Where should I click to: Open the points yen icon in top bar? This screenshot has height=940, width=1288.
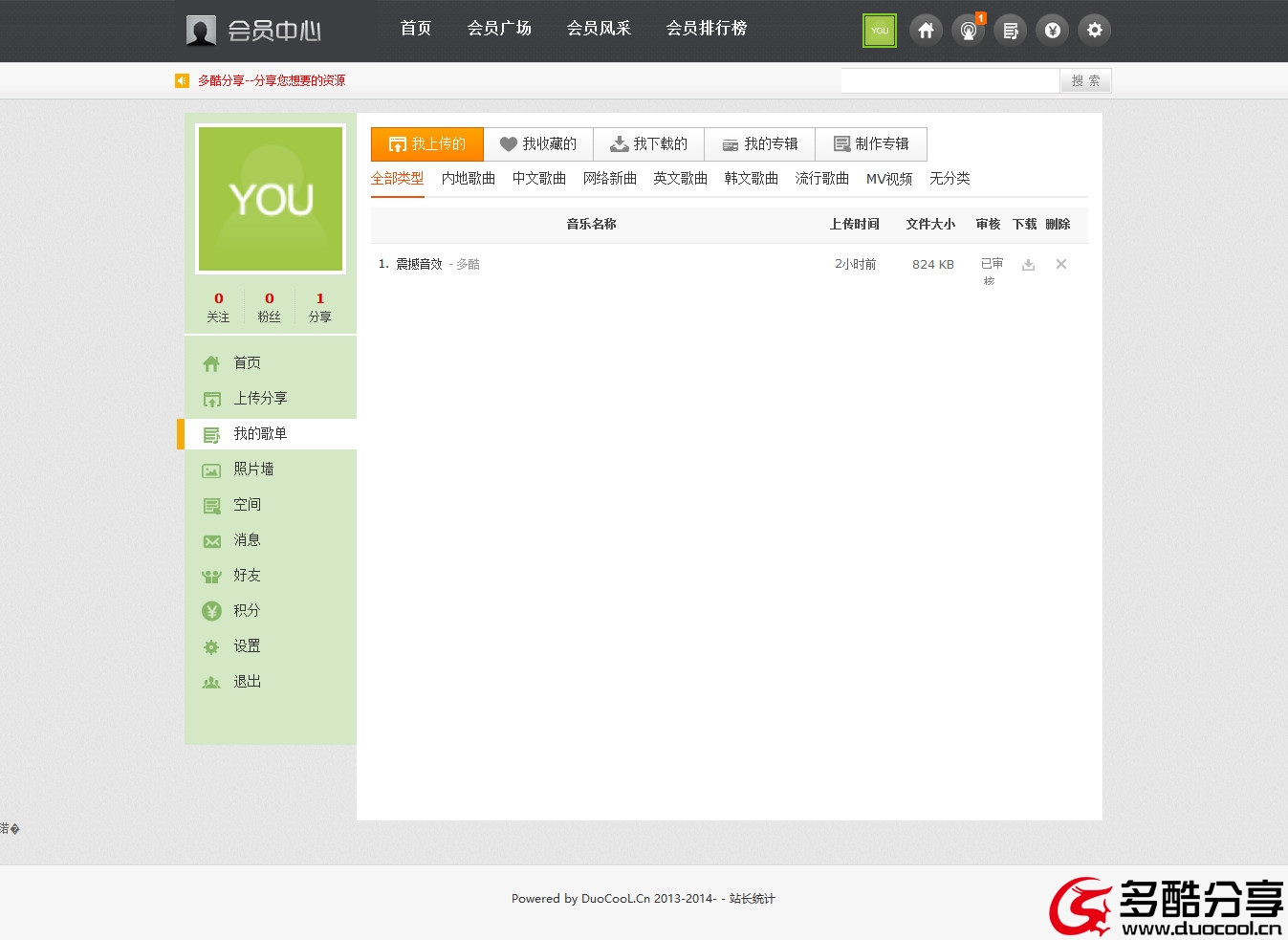(x=1052, y=30)
